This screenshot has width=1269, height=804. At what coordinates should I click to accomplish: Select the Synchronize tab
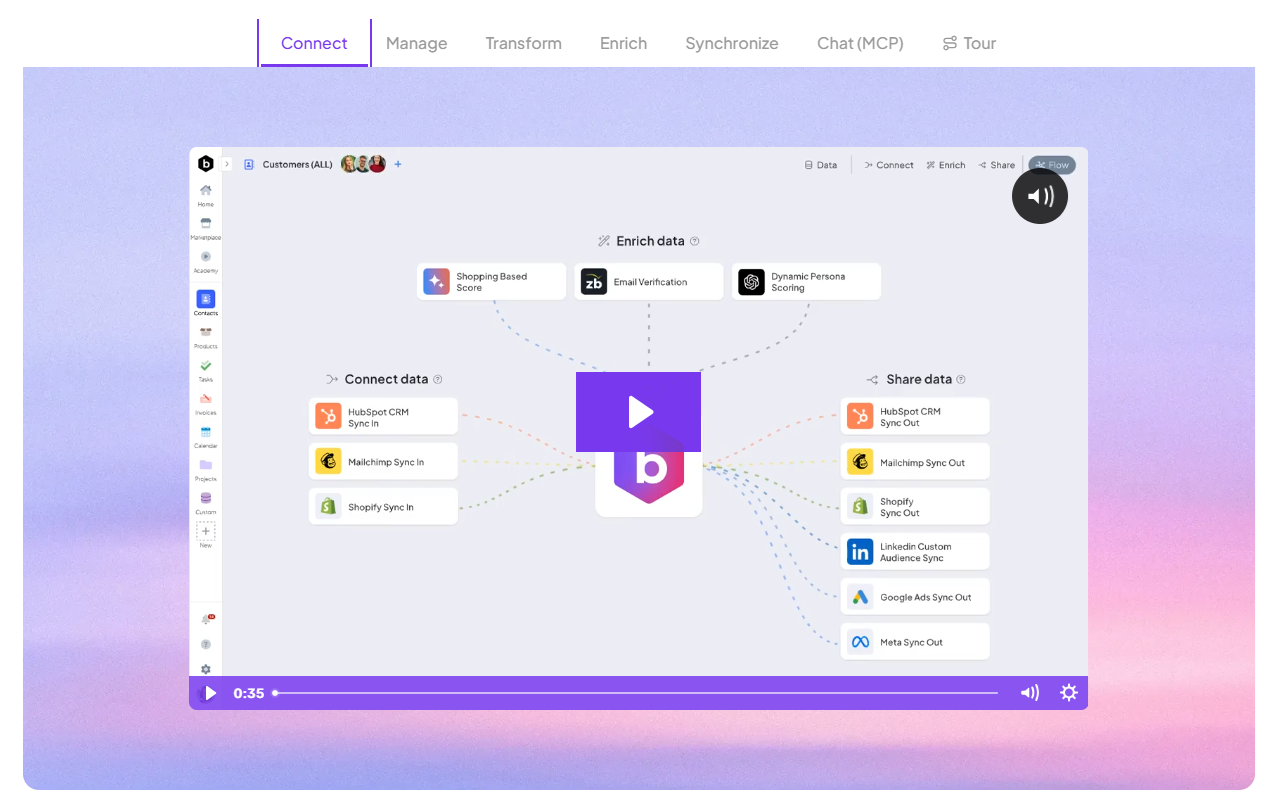tap(731, 43)
